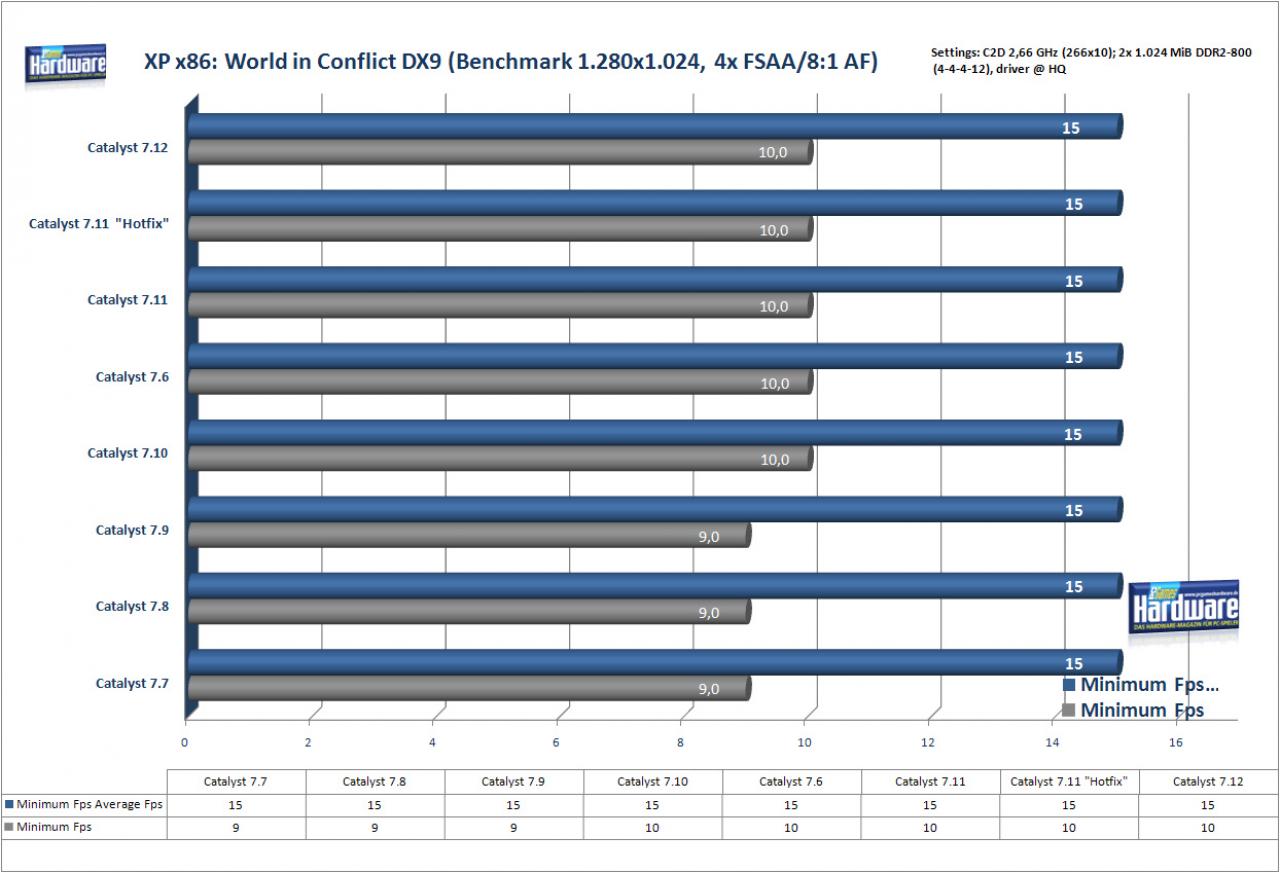Click the x-axis tick label "8"

680,743
